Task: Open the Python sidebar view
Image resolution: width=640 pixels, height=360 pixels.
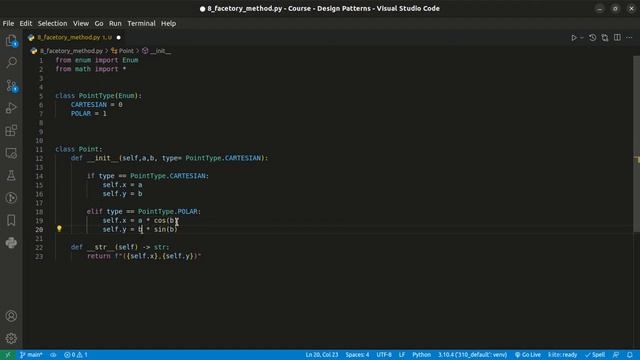Action: [x=11, y=243]
